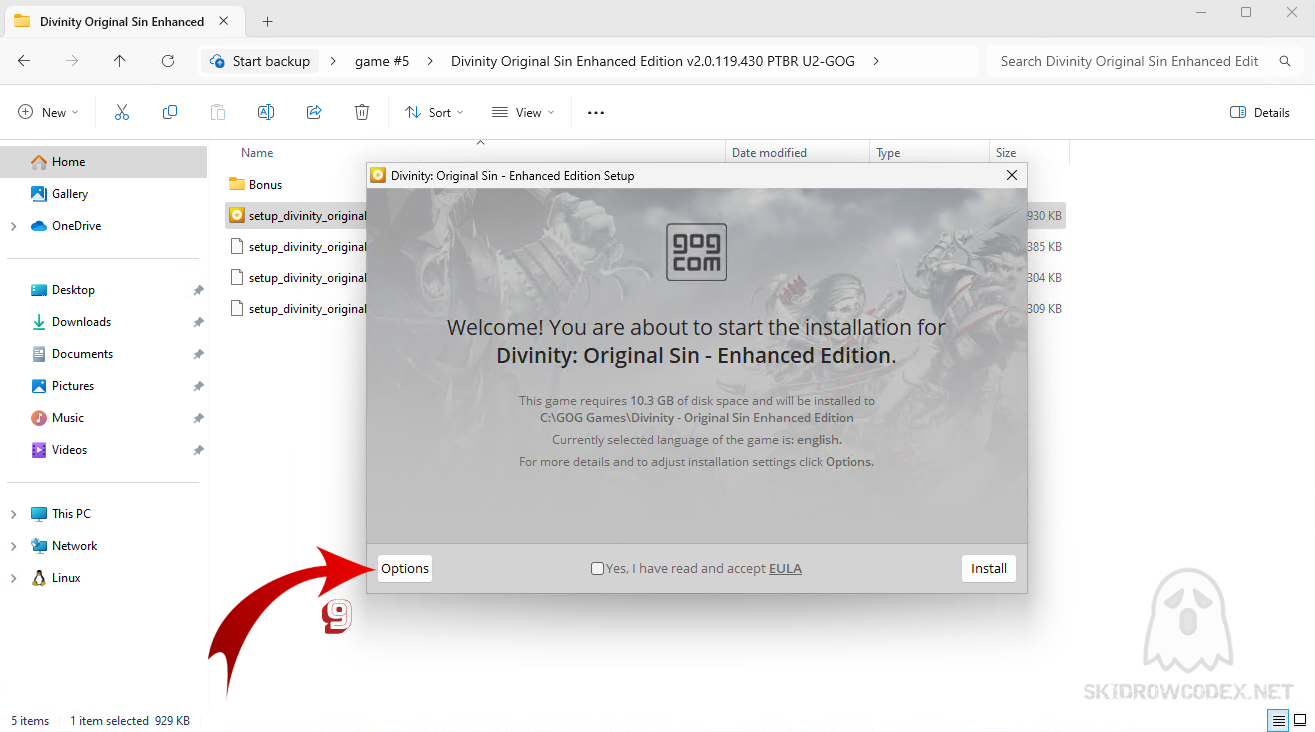The image size is (1315, 732).
Task: Go up one folder level
Action: [120, 61]
